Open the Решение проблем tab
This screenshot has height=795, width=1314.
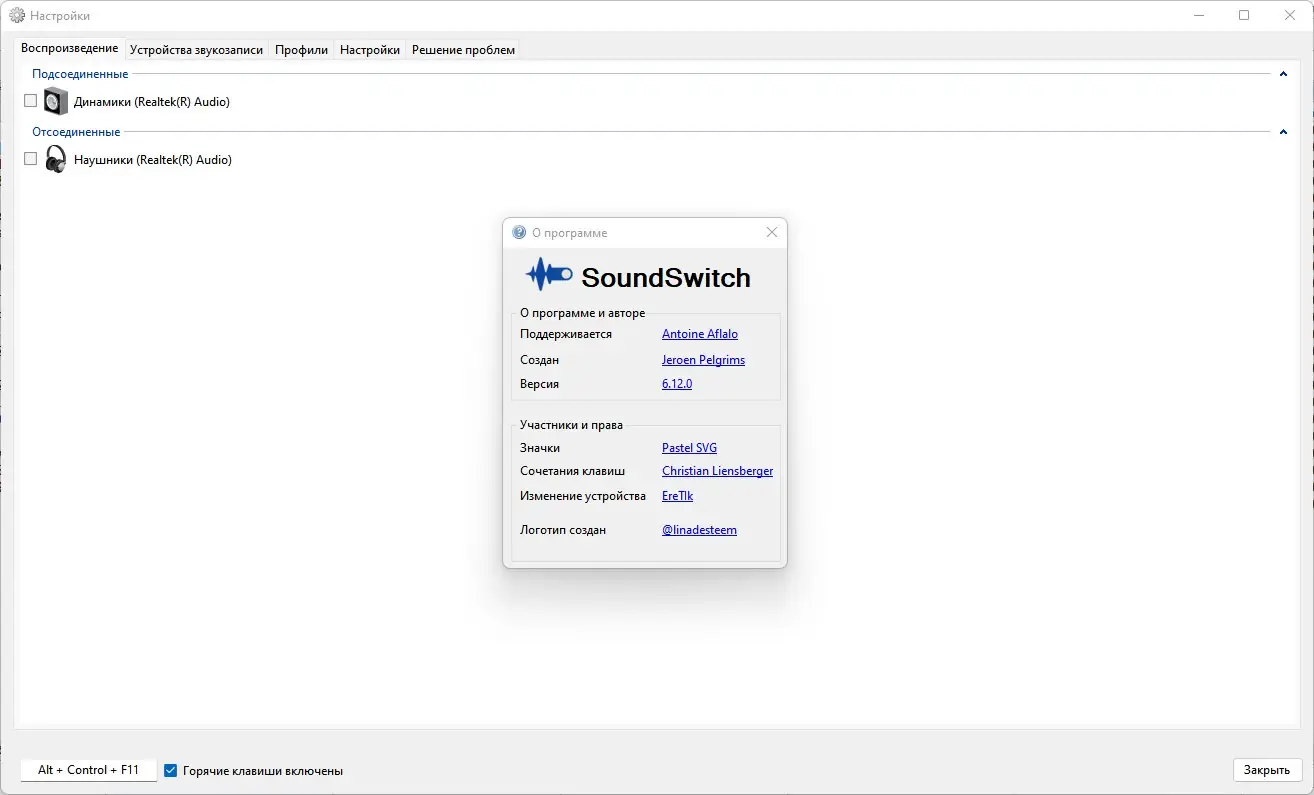(463, 50)
